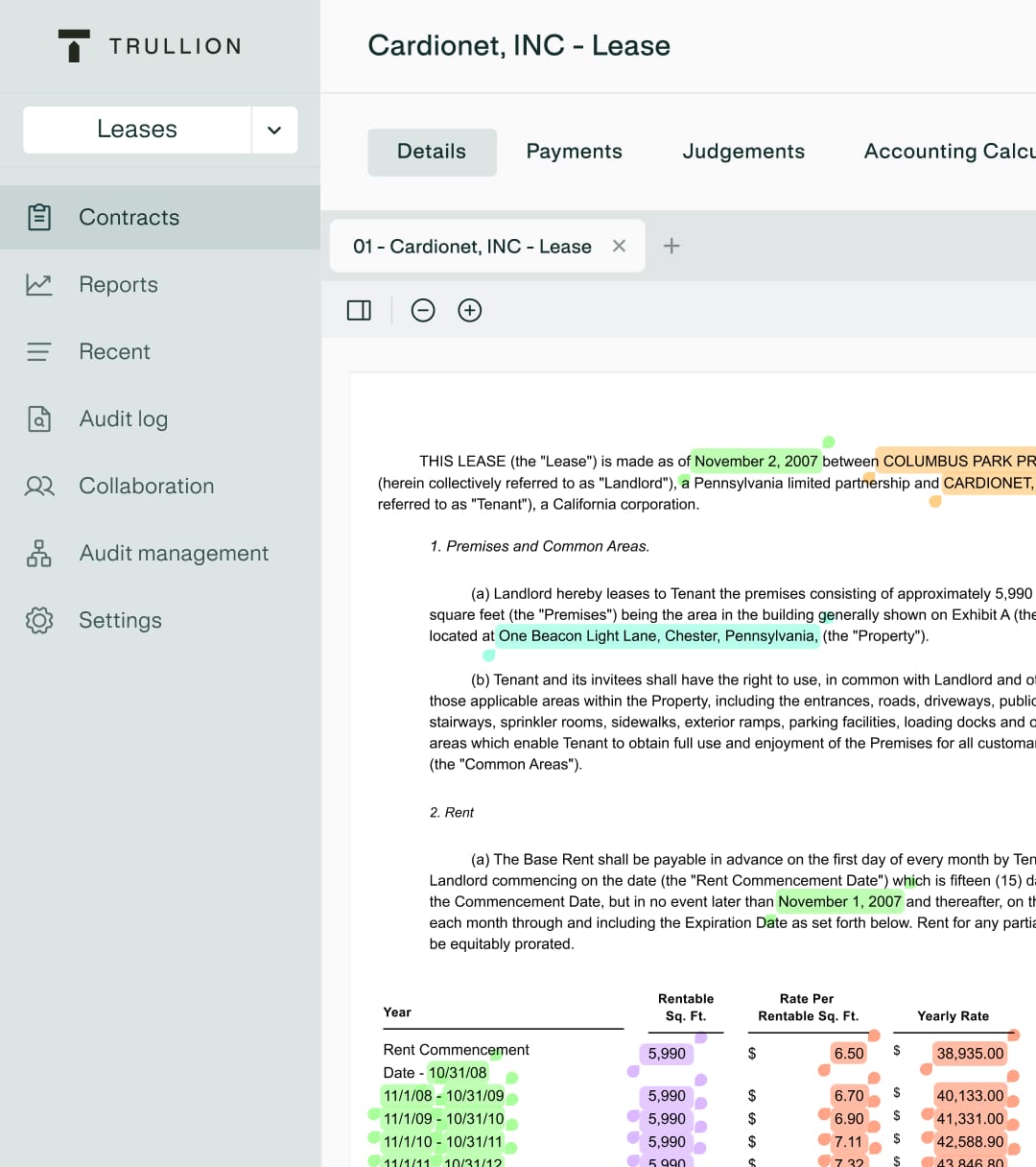Click the Trullion logo
Screen dimensions: 1036x1167
(x=149, y=45)
